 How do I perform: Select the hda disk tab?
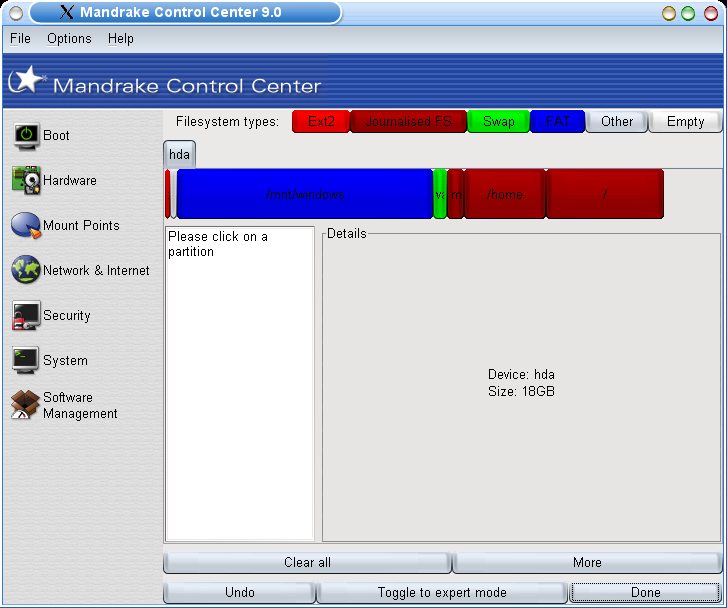179,154
